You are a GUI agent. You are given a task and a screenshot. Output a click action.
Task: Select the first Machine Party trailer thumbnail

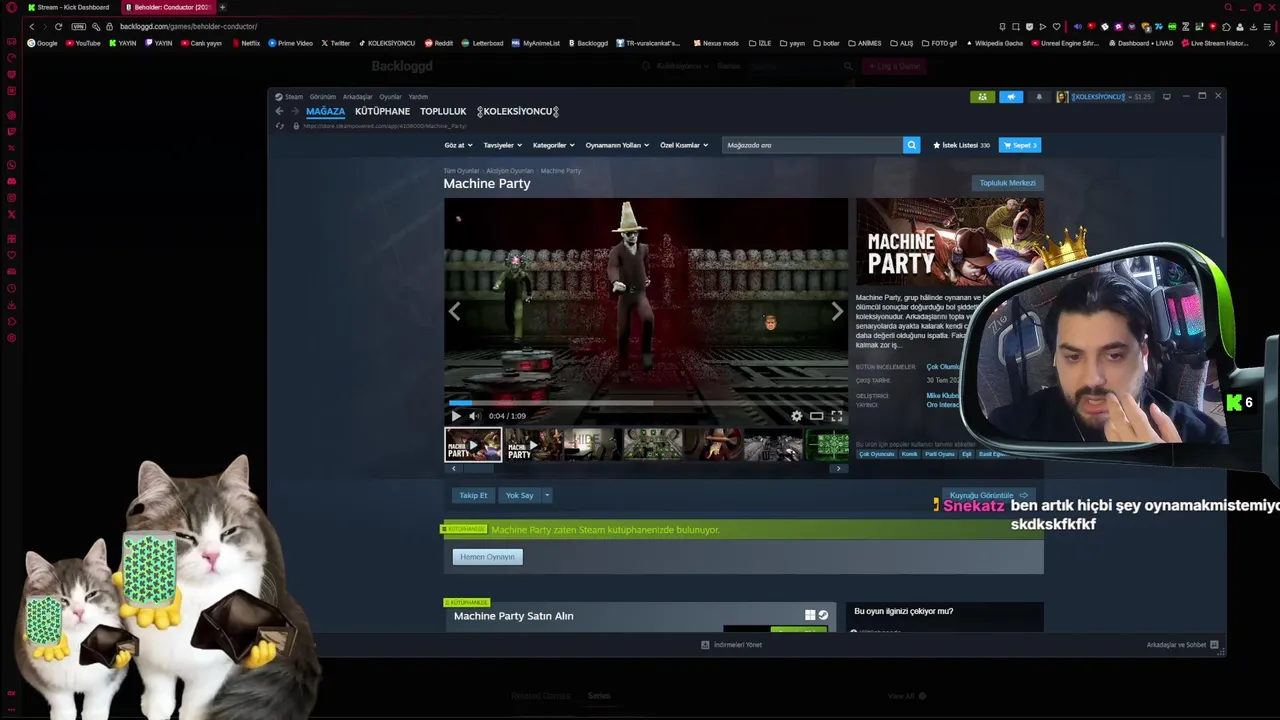coord(473,445)
